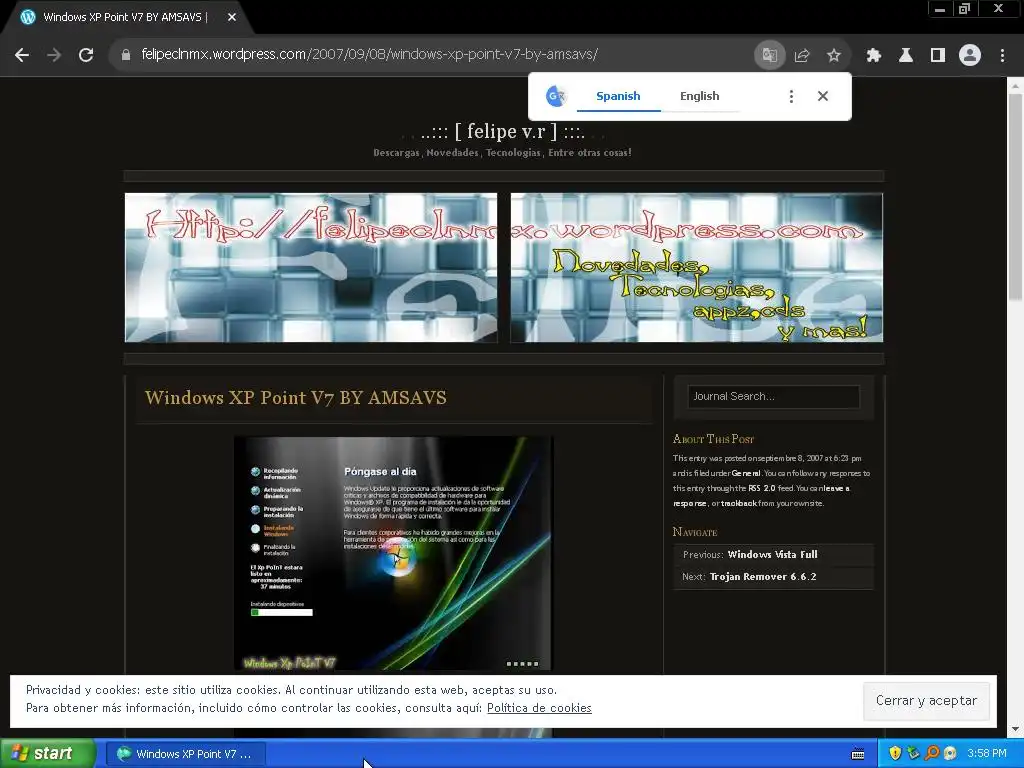The image size is (1024, 768).
Task: Click the WordPress favicon on the tab
Action: (x=28, y=17)
